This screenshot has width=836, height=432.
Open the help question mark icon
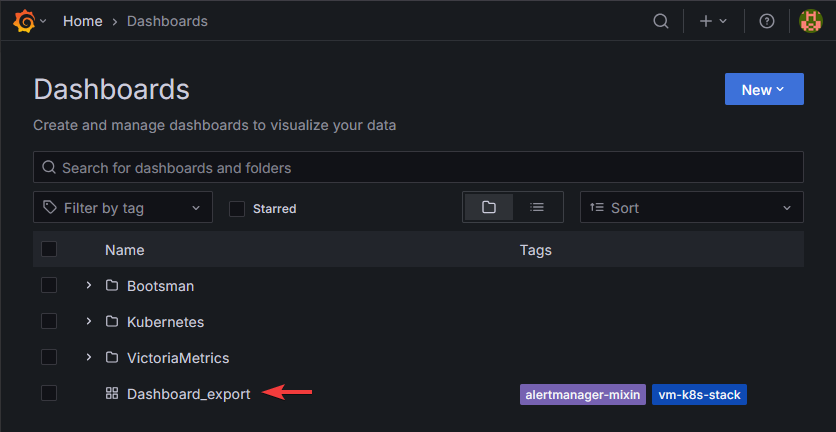767,21
